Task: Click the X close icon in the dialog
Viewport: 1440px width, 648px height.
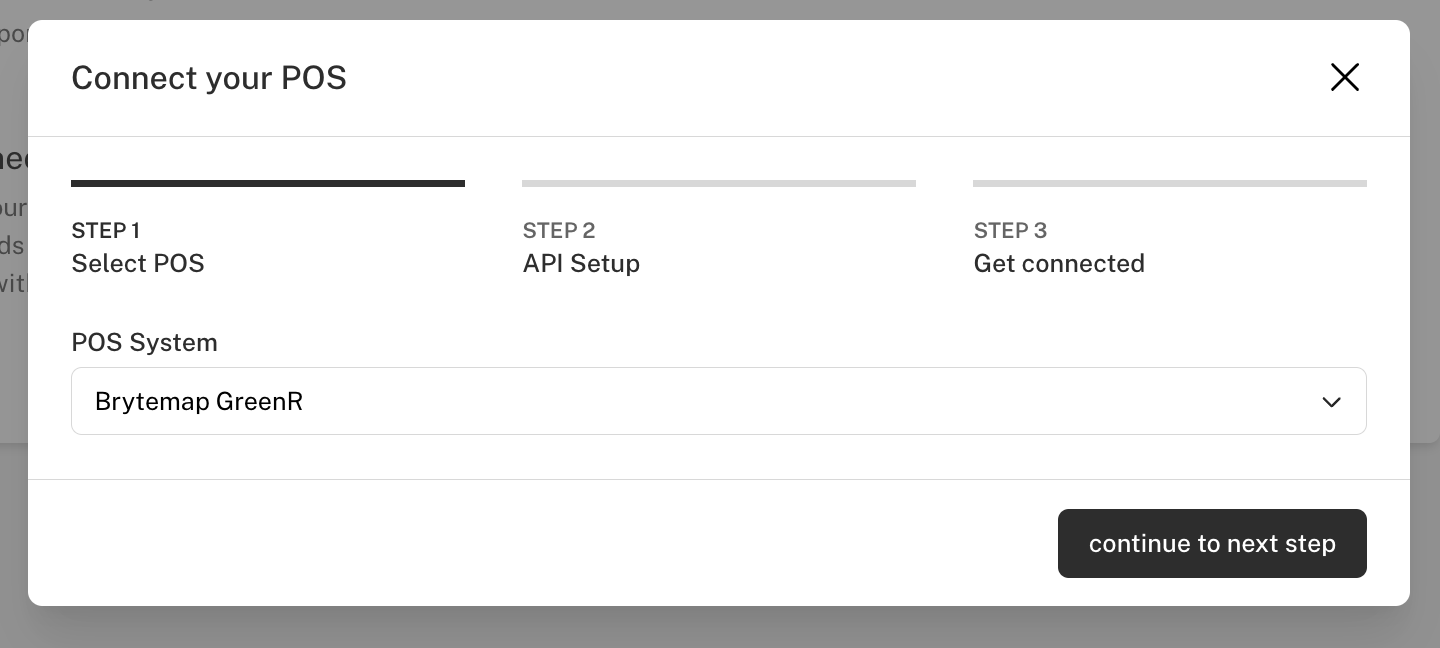Action: [1344, 77]
